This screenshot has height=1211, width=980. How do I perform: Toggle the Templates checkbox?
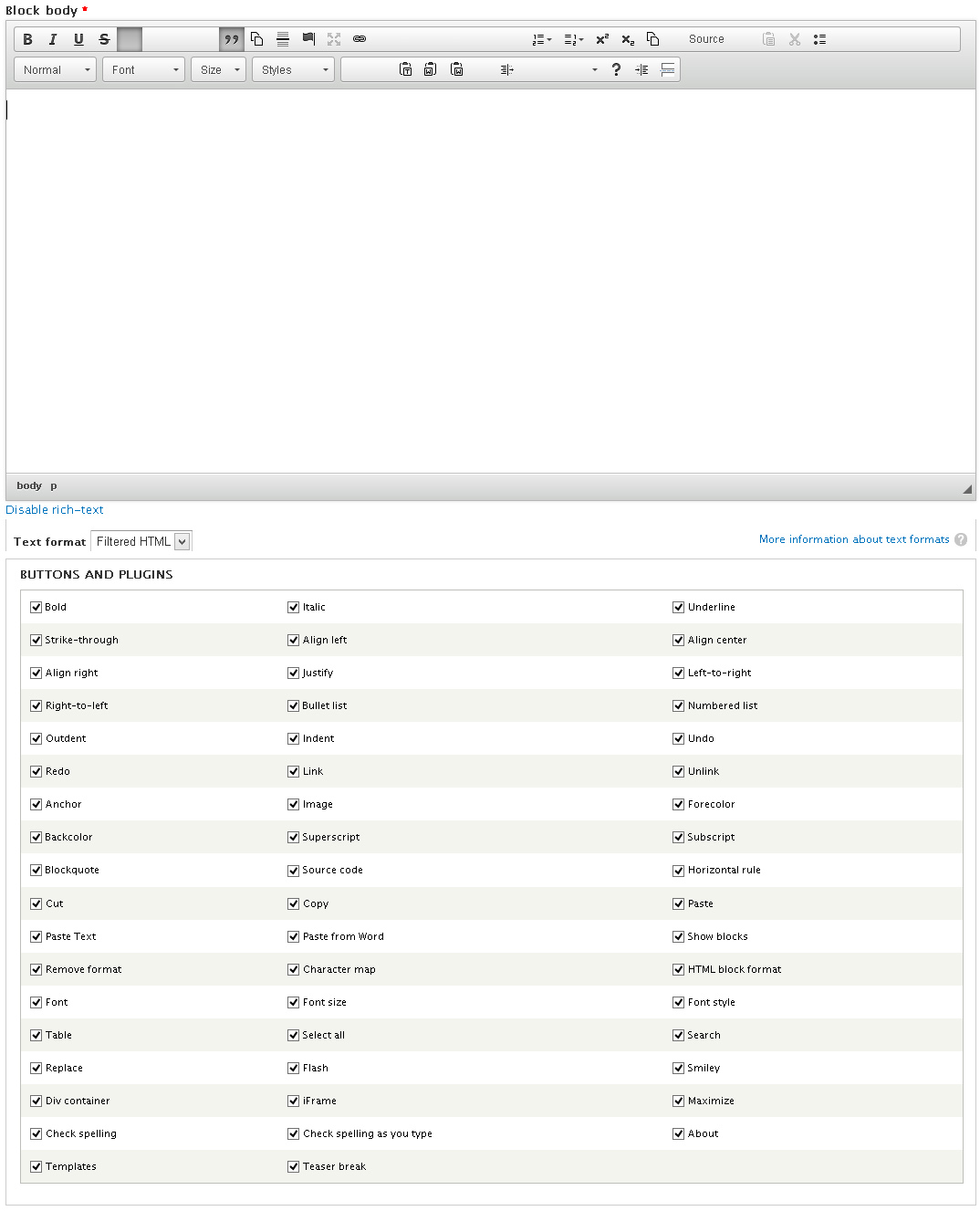[36, 1166]
